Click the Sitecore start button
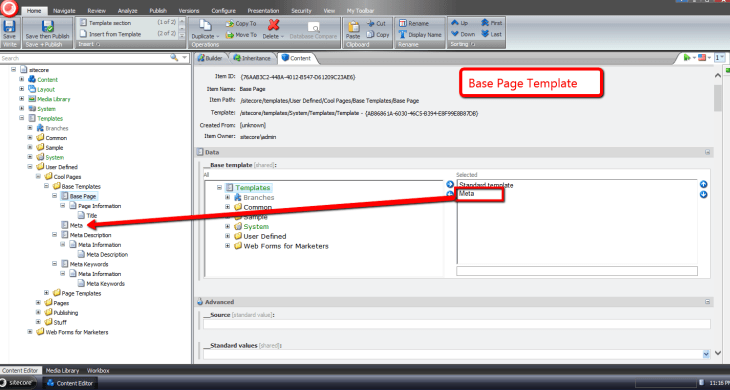 click(x=19, y=383)
